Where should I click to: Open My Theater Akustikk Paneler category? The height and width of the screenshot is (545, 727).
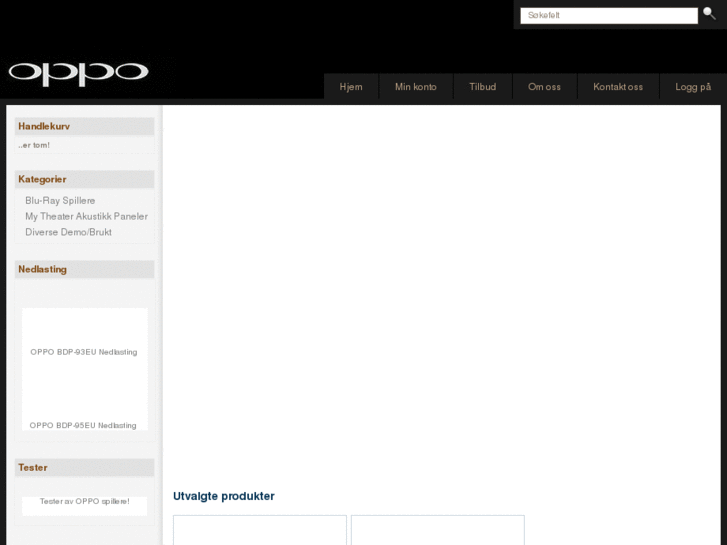point(86,216)
